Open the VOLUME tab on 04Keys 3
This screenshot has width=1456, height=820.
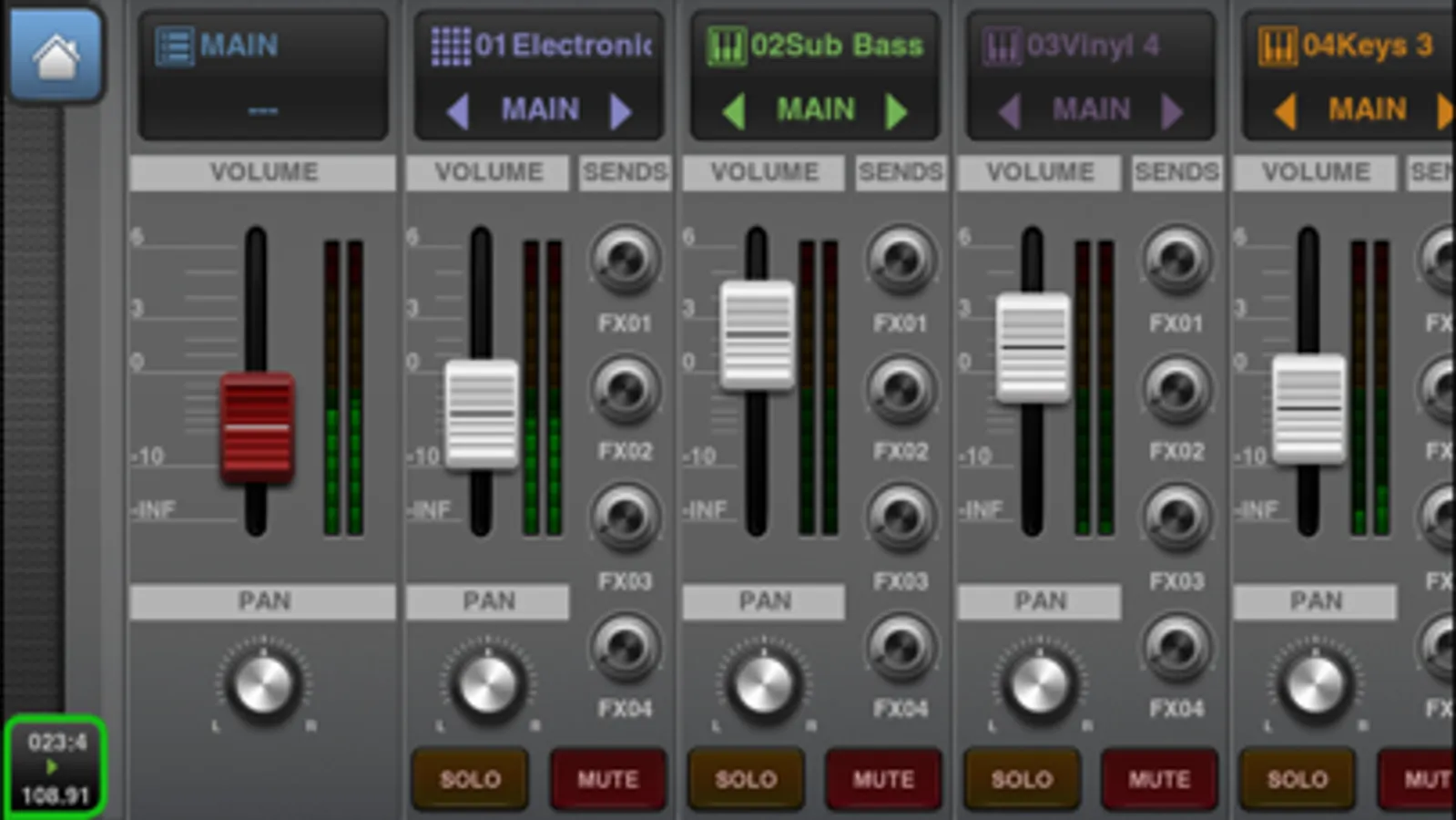click(1315, 172)
